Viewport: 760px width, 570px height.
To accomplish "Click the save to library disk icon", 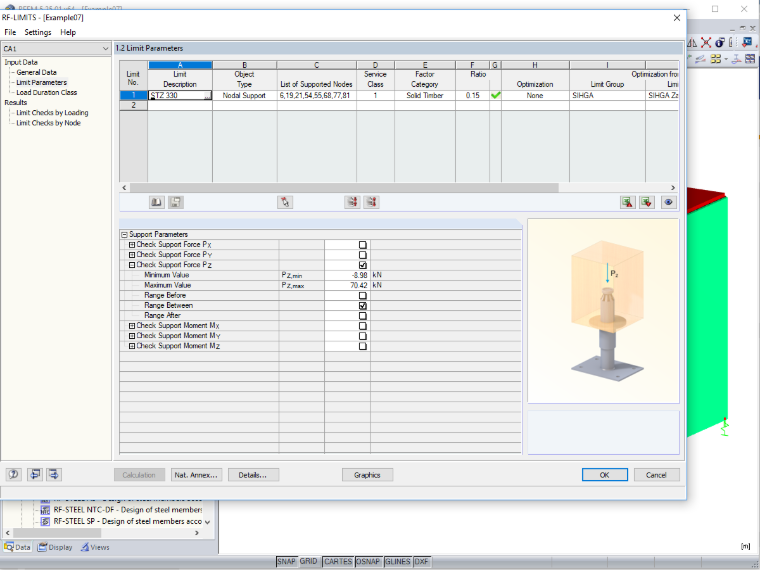I will pos(175,202).
